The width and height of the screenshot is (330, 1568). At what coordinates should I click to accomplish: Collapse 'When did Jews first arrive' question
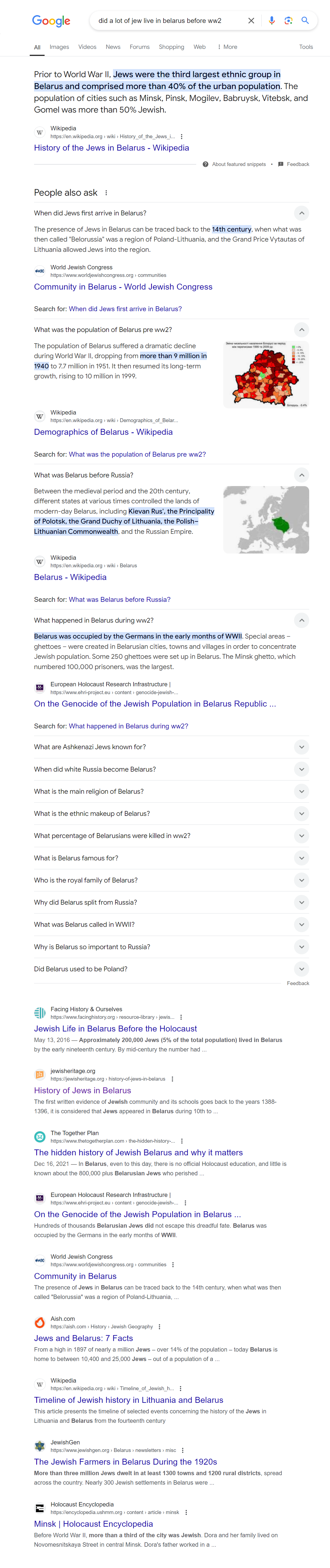(x=301, y=213)
